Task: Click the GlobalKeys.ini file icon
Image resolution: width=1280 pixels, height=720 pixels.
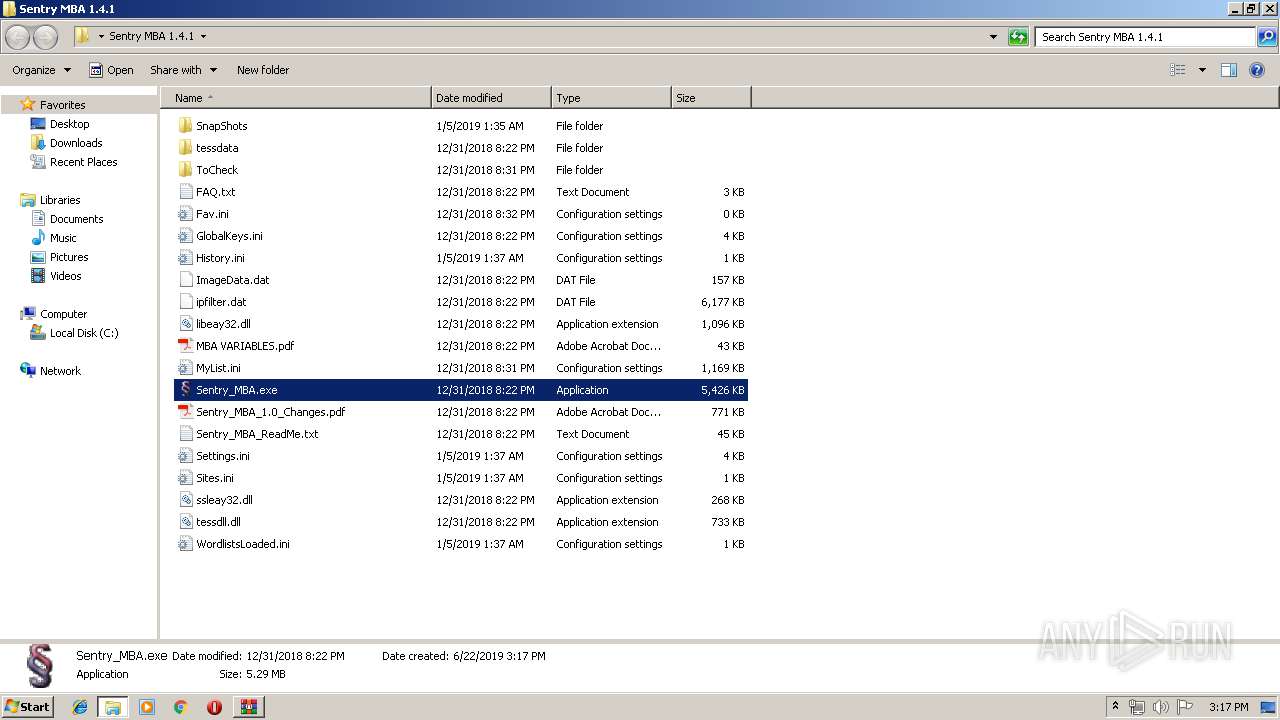Action: pyautogui.click(x=185, y=236)
